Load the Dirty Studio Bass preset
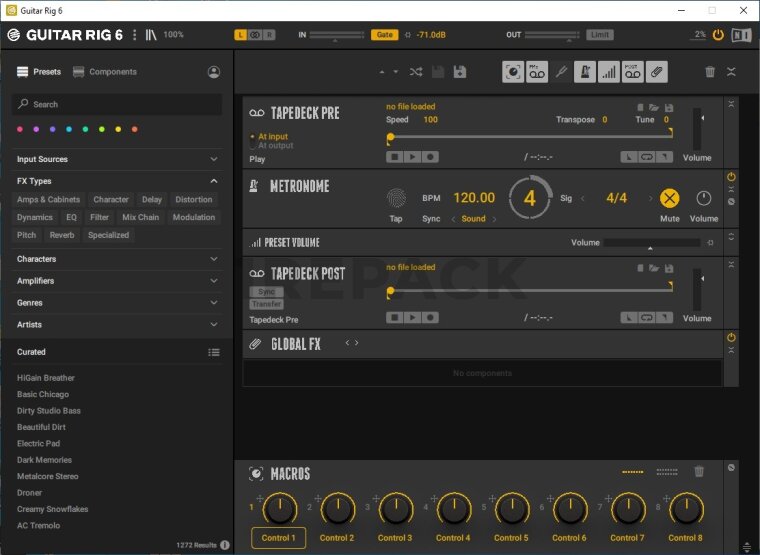Image resolution: width=760 pixels, height=555 pixels. pyautogui.click(x=48, y=411)
